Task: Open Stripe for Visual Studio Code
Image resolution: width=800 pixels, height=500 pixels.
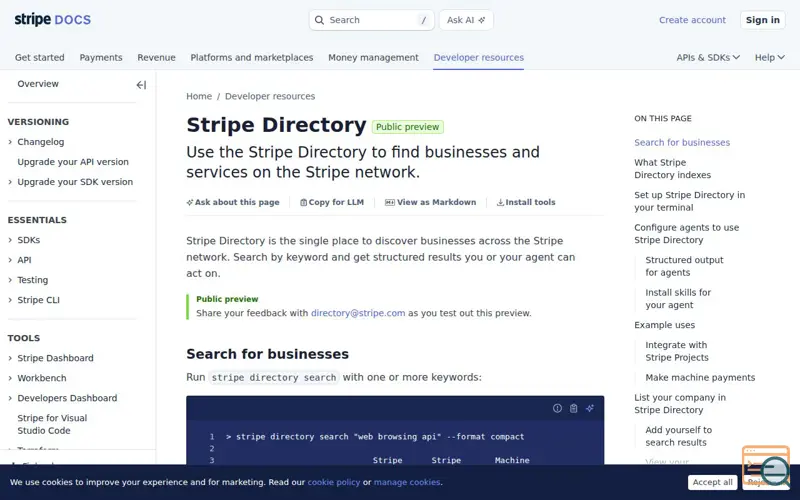Action: coord(52,424)
